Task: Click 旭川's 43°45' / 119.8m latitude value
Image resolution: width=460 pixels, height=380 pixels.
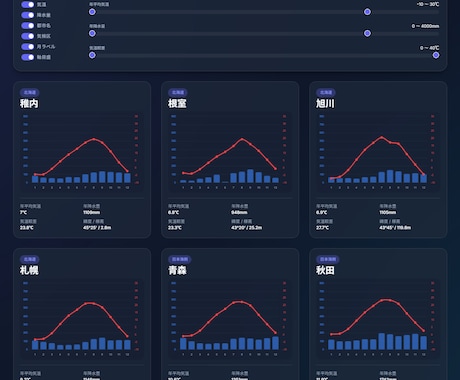Action: [395, 228]
